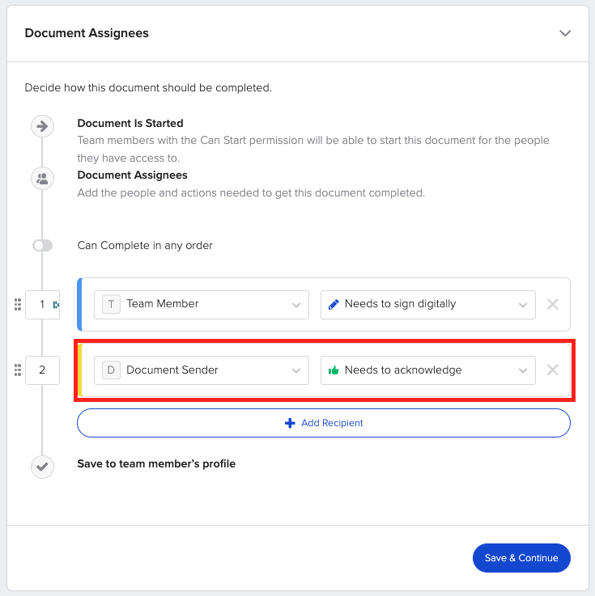595x596 pixels.
Task: Collapse the Document Assignees section chevron
Action: (x=565, y=33)
